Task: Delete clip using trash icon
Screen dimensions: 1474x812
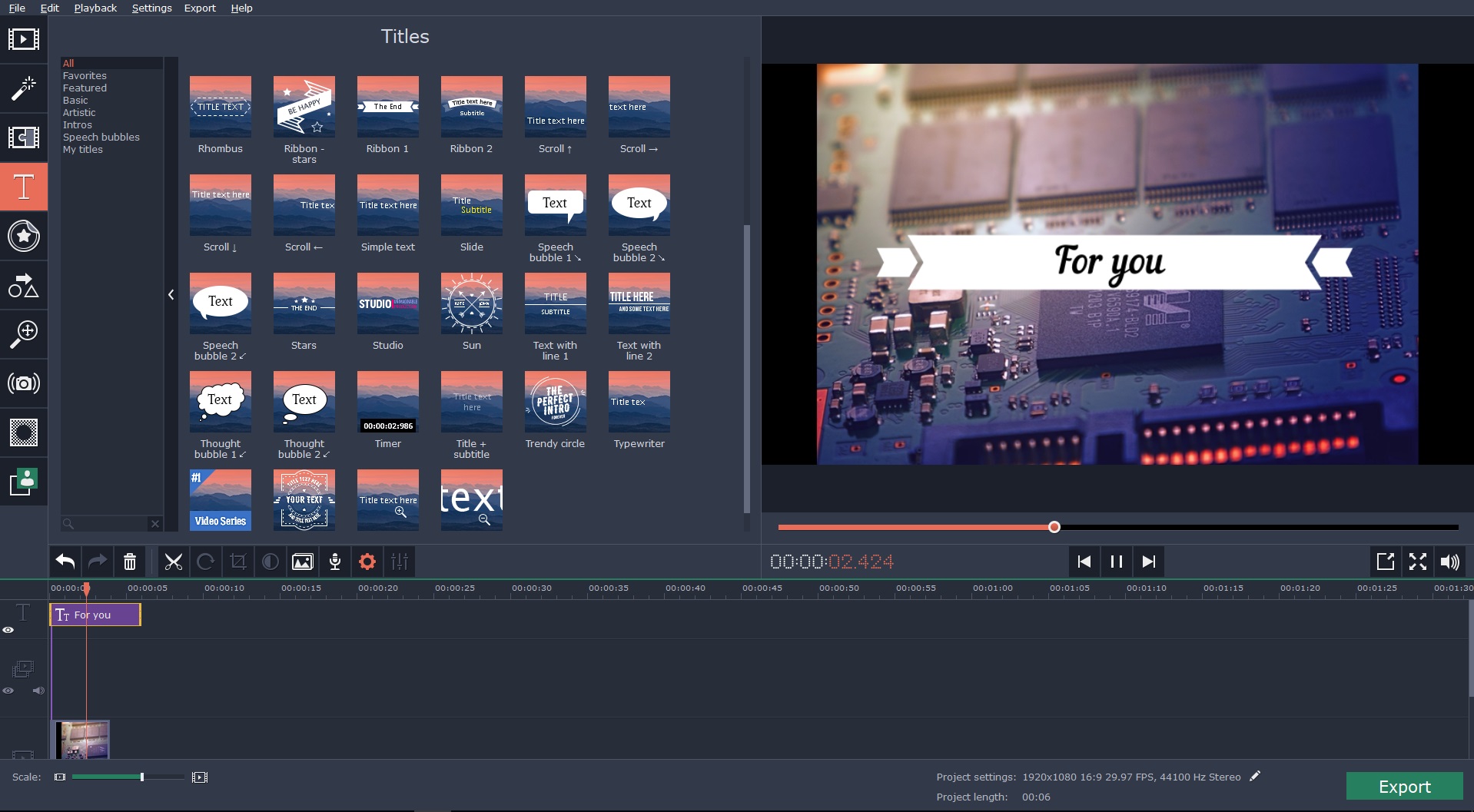Action: (x=130, y=562)
